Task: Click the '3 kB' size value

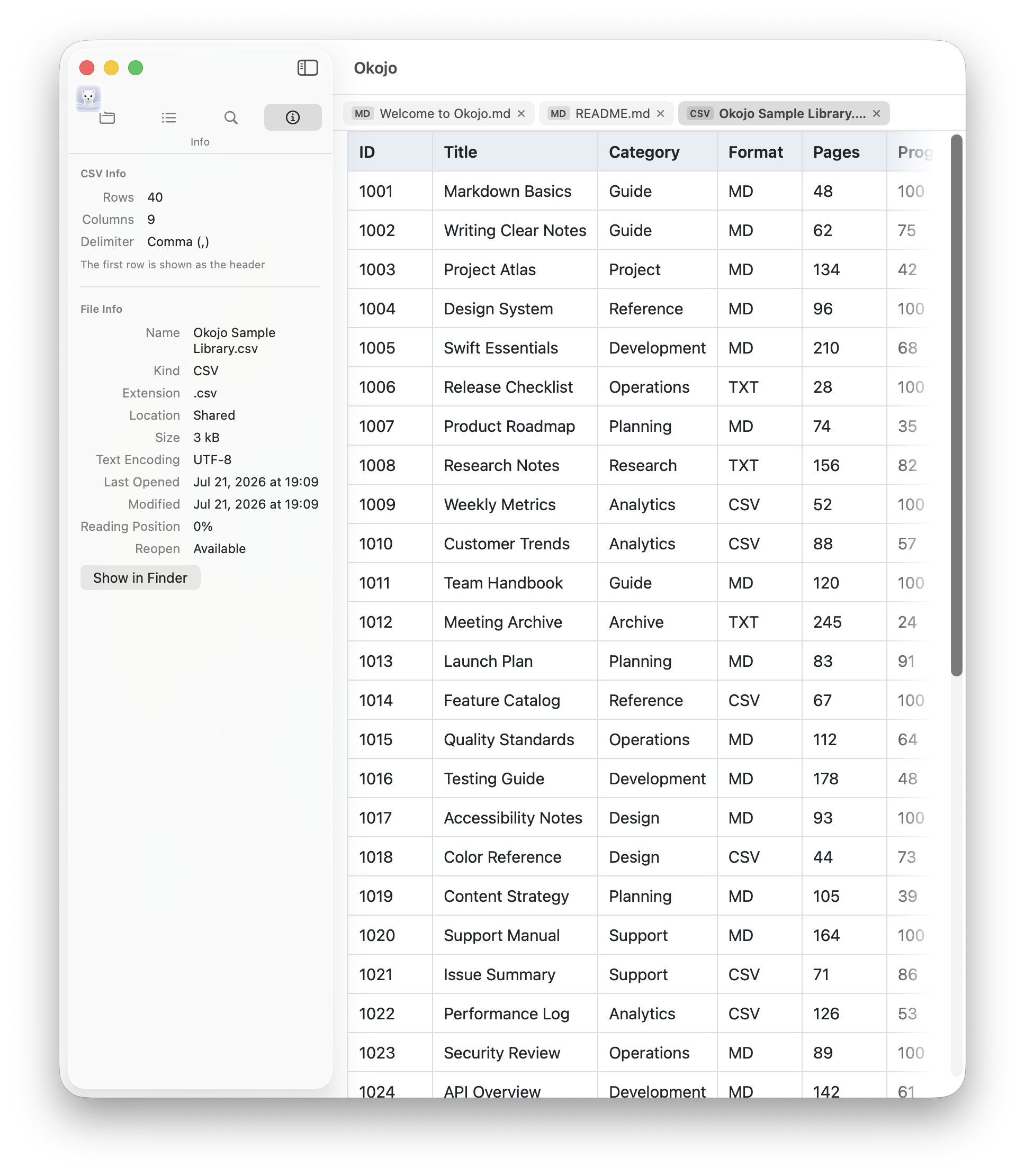Action: 206,437
